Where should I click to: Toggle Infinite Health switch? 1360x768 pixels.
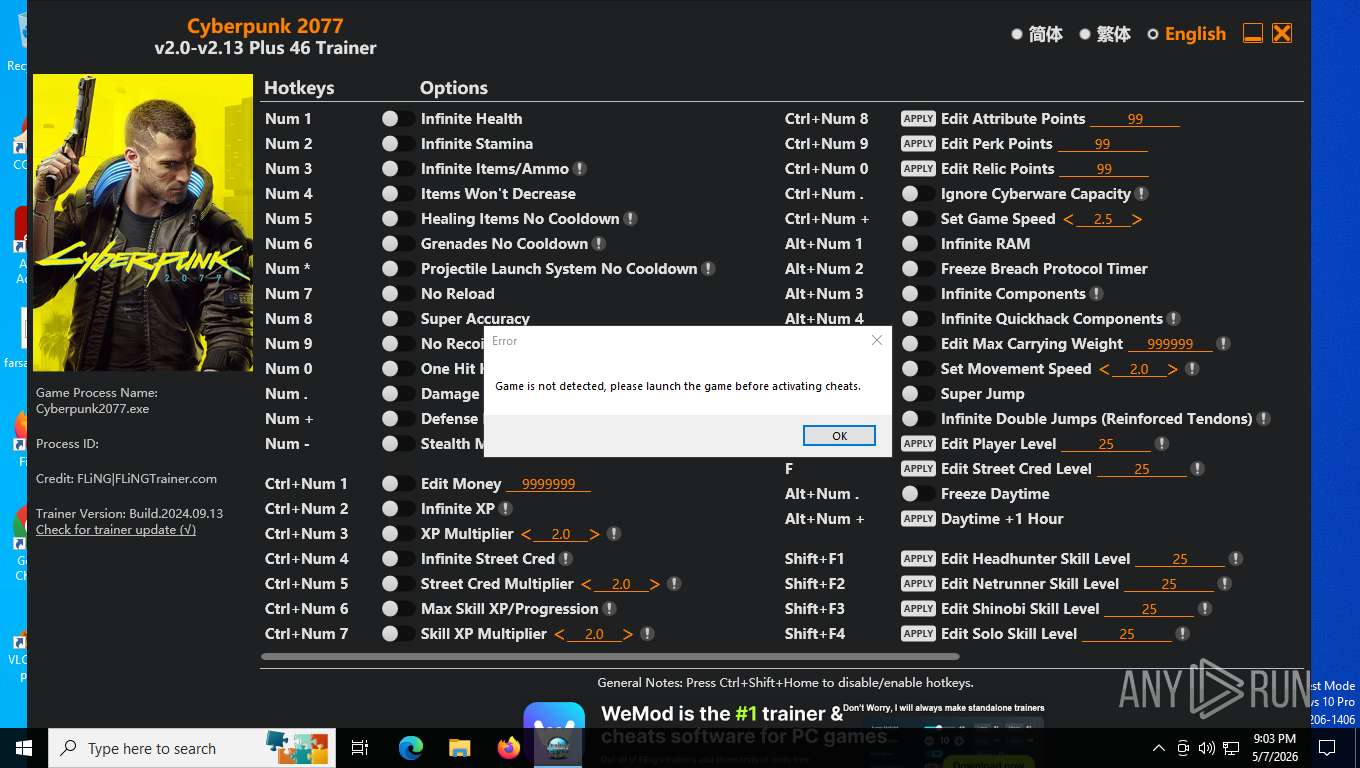[x=398, y=118]
